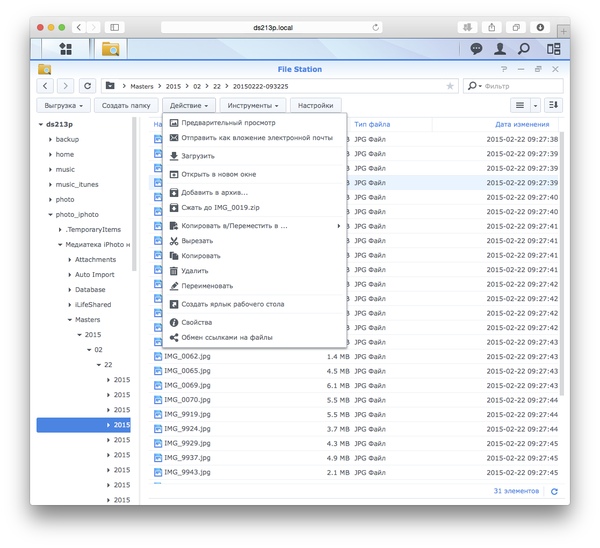Click the 20150222-093225 breadcrumb

tap(261, 86)
